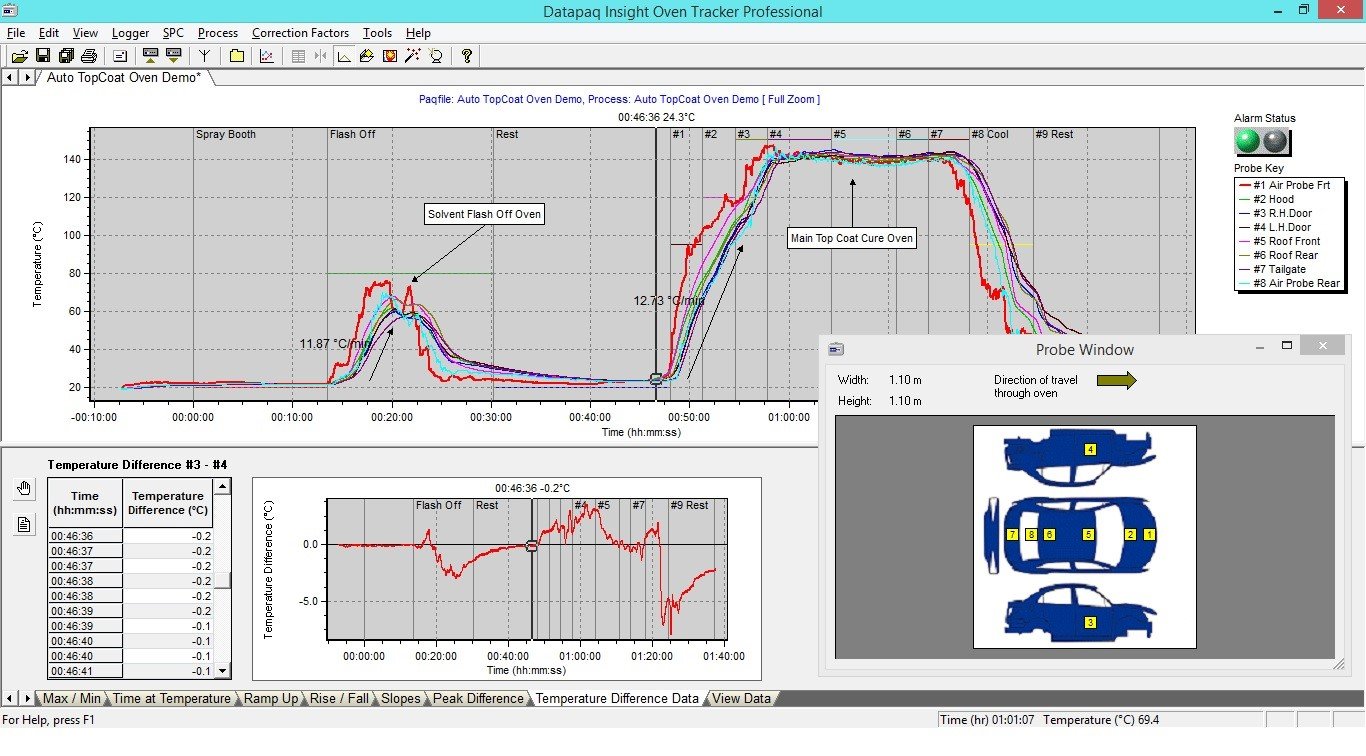Viewport: 1366px width, 756px height.
Task: Click the notes page icon below the hand icon
Action: click(23, 524)
